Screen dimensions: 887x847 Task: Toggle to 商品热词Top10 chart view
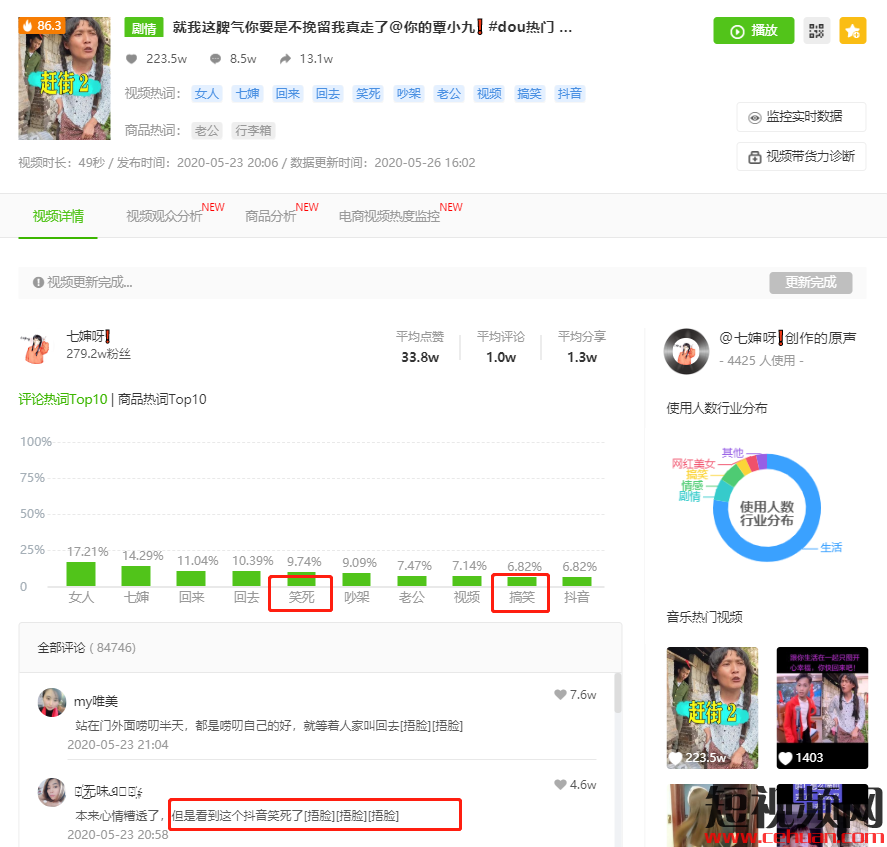tap(162, 399)
